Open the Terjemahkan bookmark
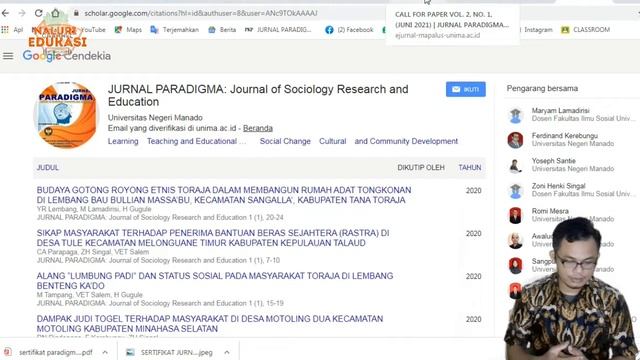Screen dimensions: 640x360 click(x=175, y=29)
